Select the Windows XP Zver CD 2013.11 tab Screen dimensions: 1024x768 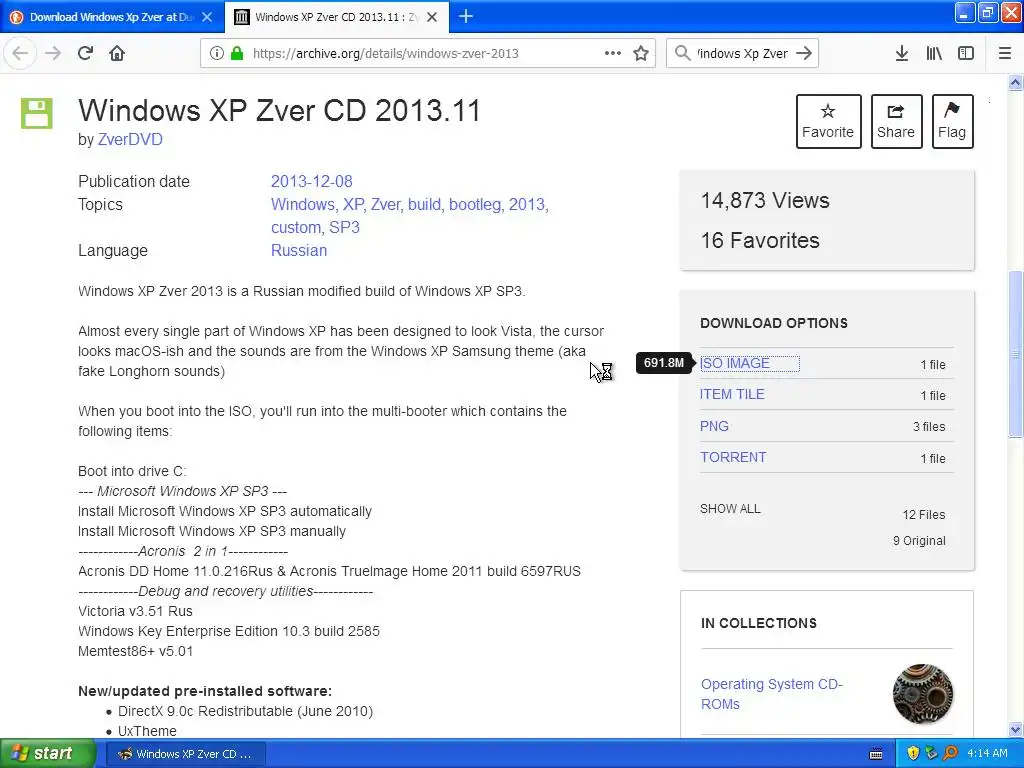336,17
